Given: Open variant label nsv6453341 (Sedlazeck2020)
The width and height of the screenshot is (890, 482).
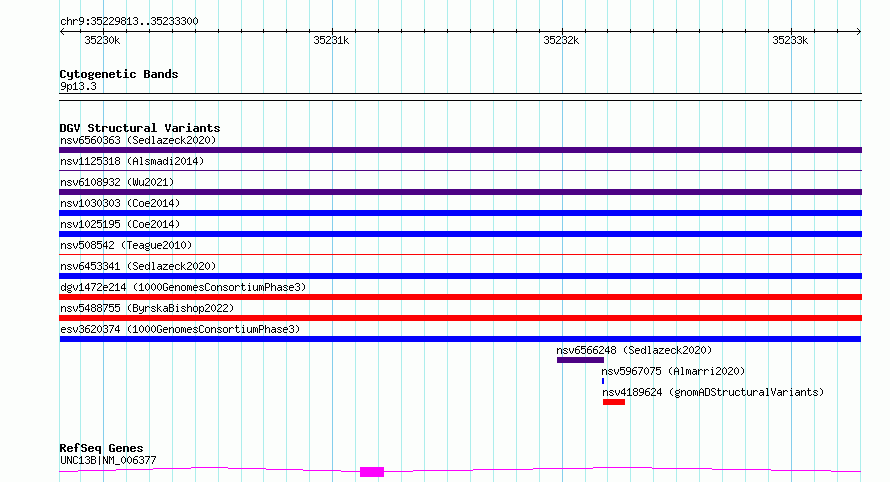Looking at the screenshot, I should point(138,266).
